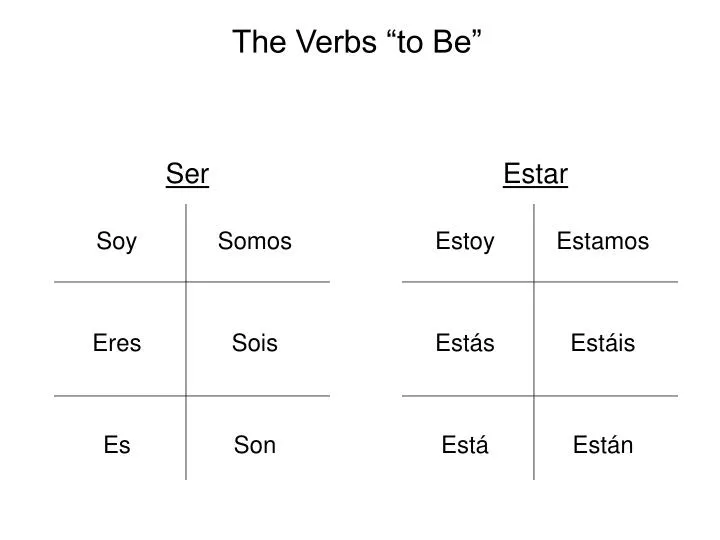Click the Soy cell
This screenshot has height=540, width=720.
(x=117, y=242)
